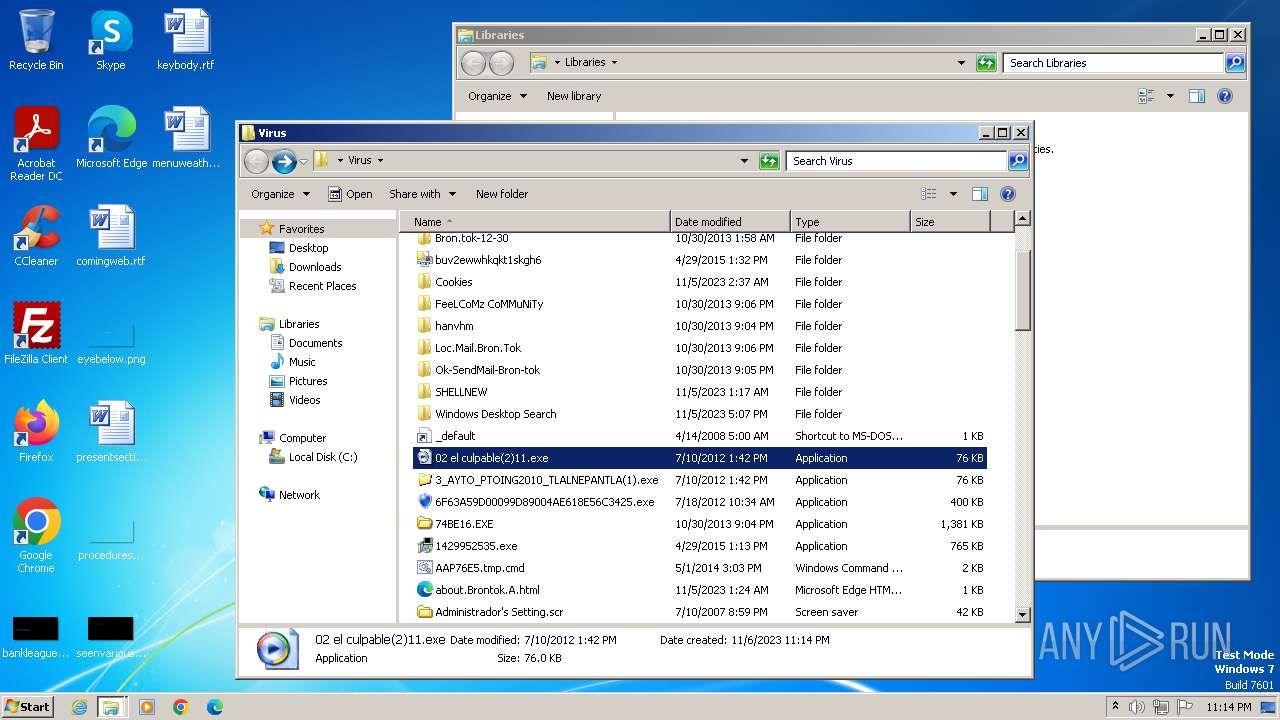1280x720 pixels.
Task: Toggle the preview pane in Virus window
Action: [x=980, y=194]
